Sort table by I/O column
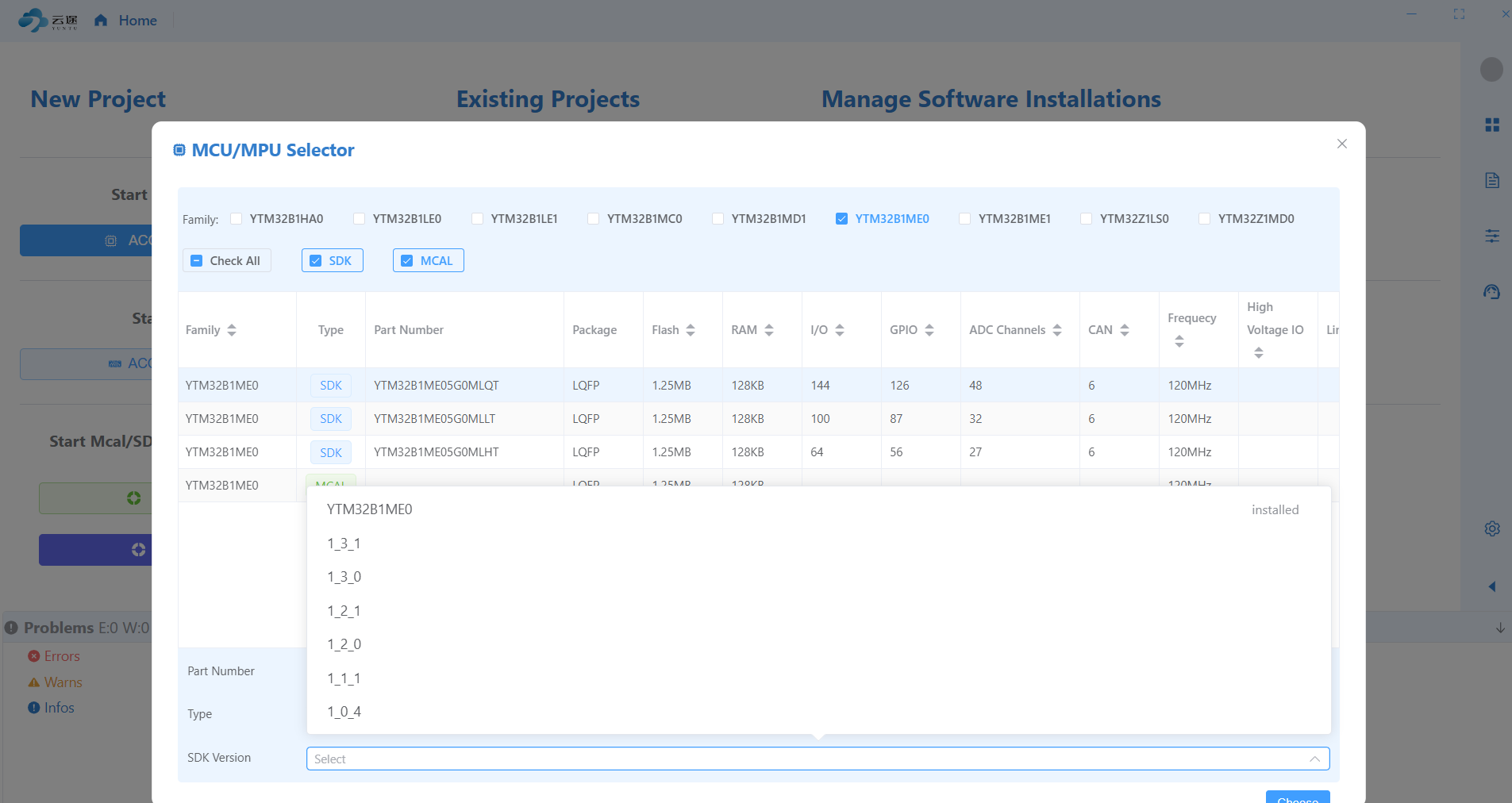Screen dimensions: 1512x803 coord(840,330)
